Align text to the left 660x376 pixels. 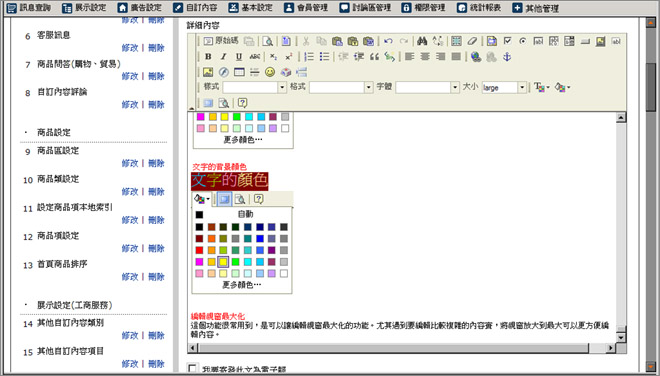410,56
